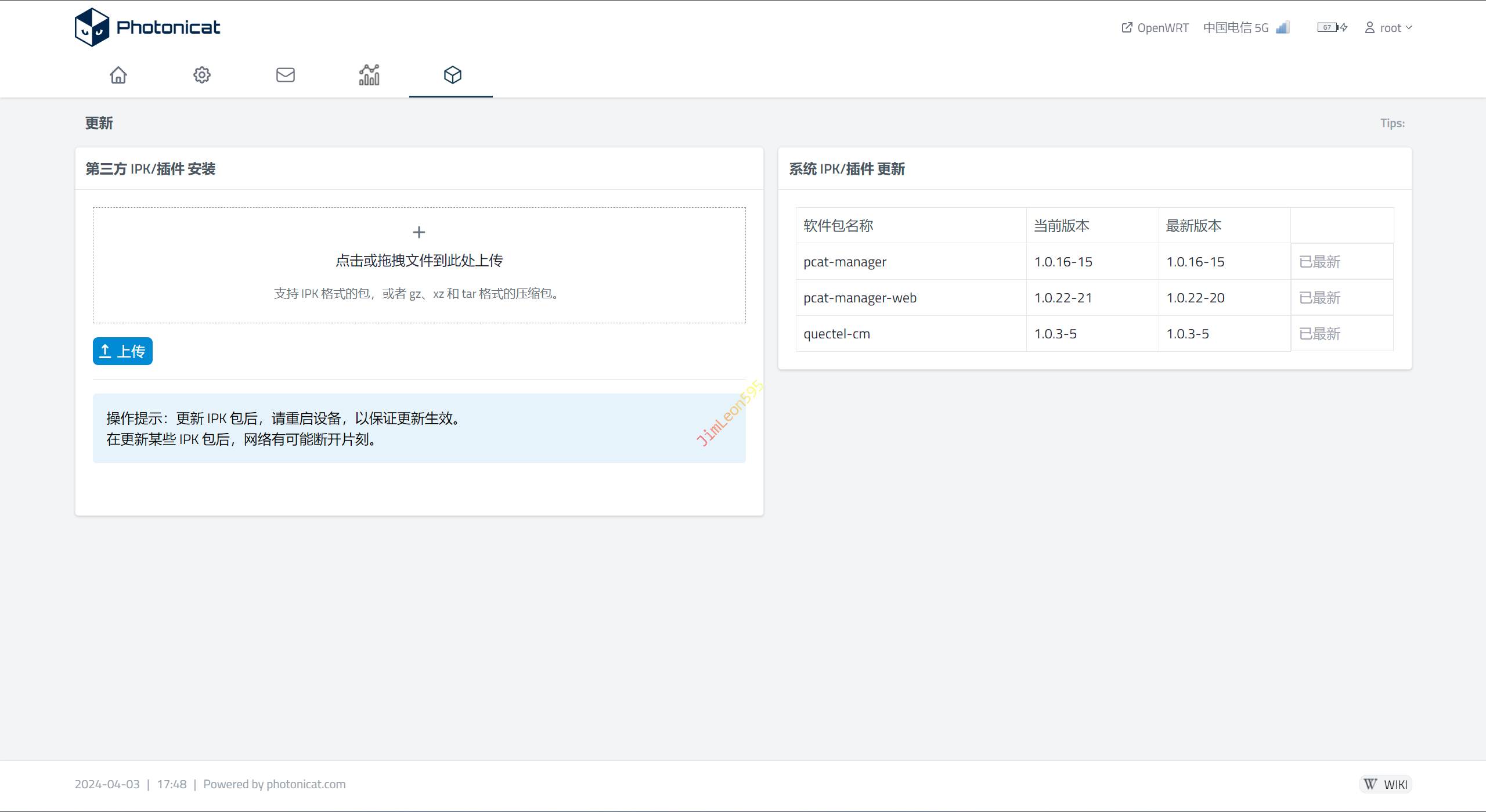The width and height of the screenshot is (1486, 812).
Task: Click the 中国电信 5G carrier label
Action: 1235,28
